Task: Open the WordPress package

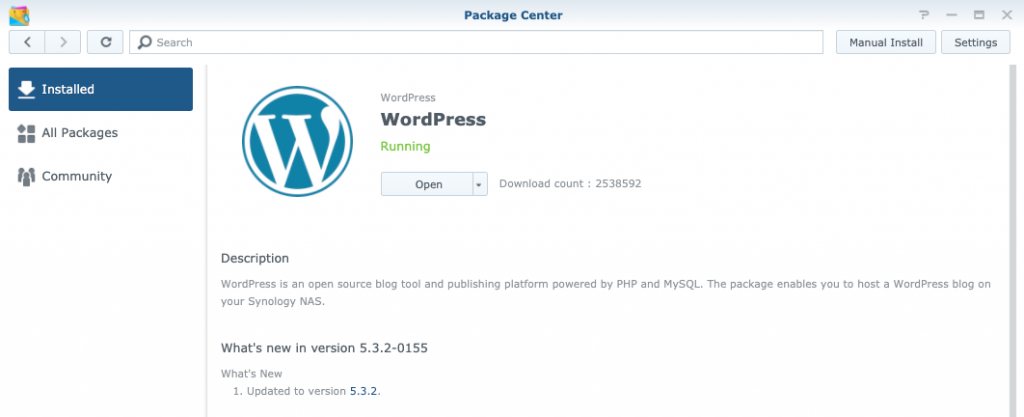Action: (427, 185)
